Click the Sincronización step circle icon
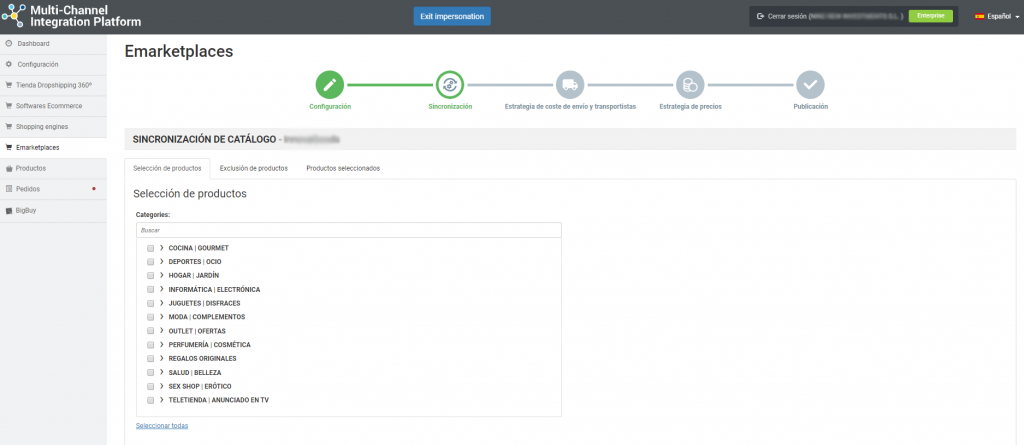 [450, 85]
